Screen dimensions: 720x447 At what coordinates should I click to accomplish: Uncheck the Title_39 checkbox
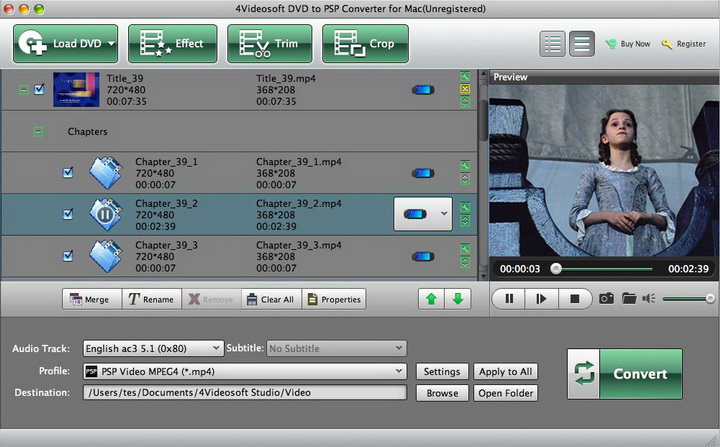tap(39, 89)
